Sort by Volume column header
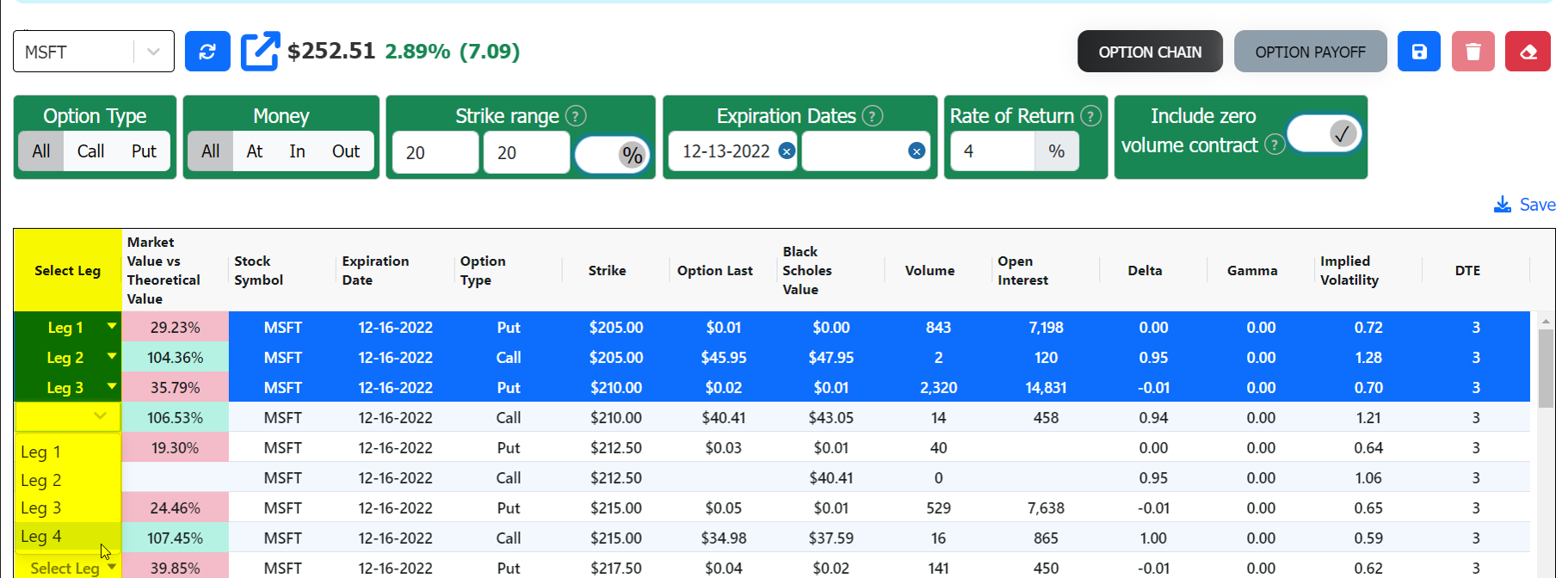Image resolution: width=1568 pixels, height=578 pixels. 930,270
